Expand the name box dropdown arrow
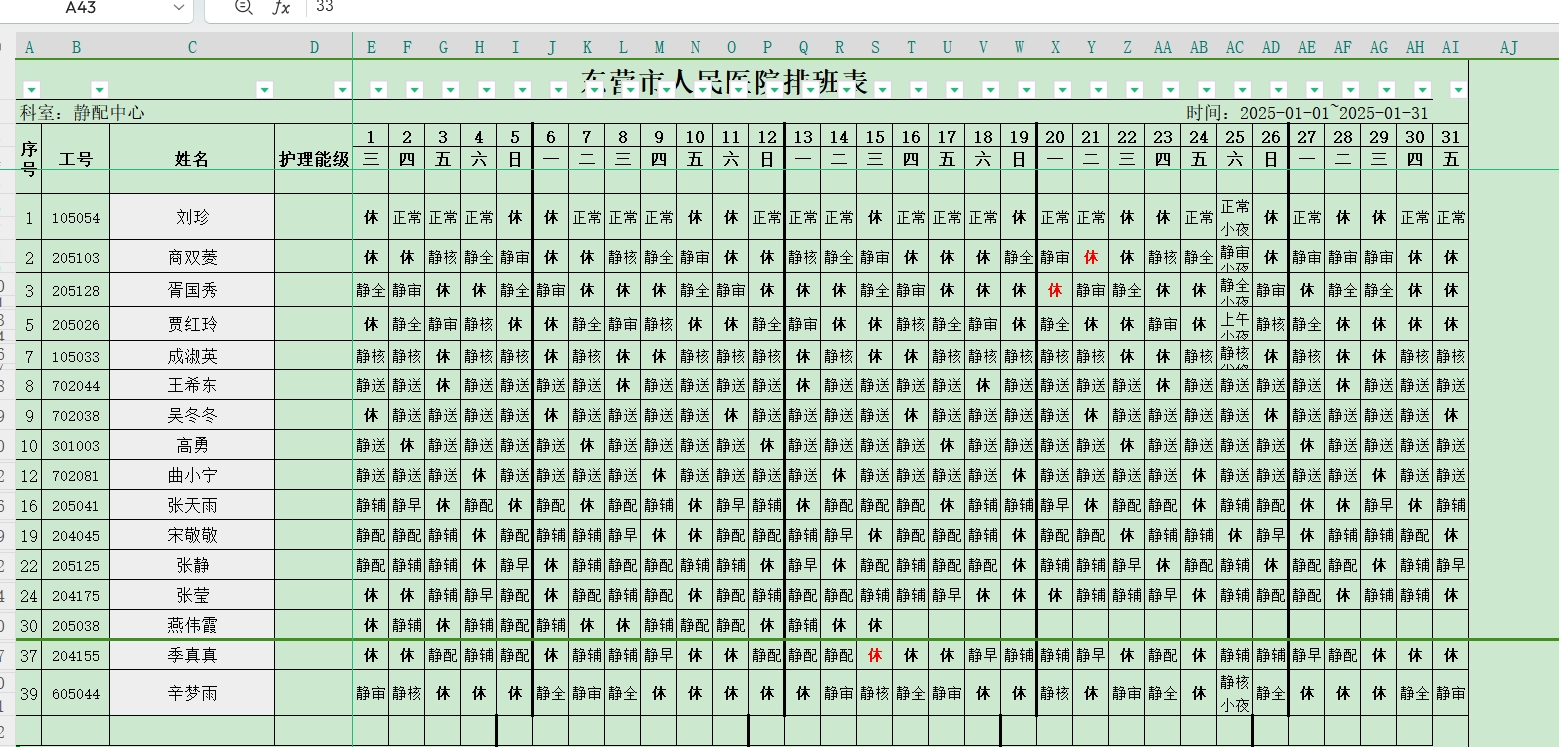Image resolution: width=1559 pixels, height=747 pixels. tap(179, 7)
